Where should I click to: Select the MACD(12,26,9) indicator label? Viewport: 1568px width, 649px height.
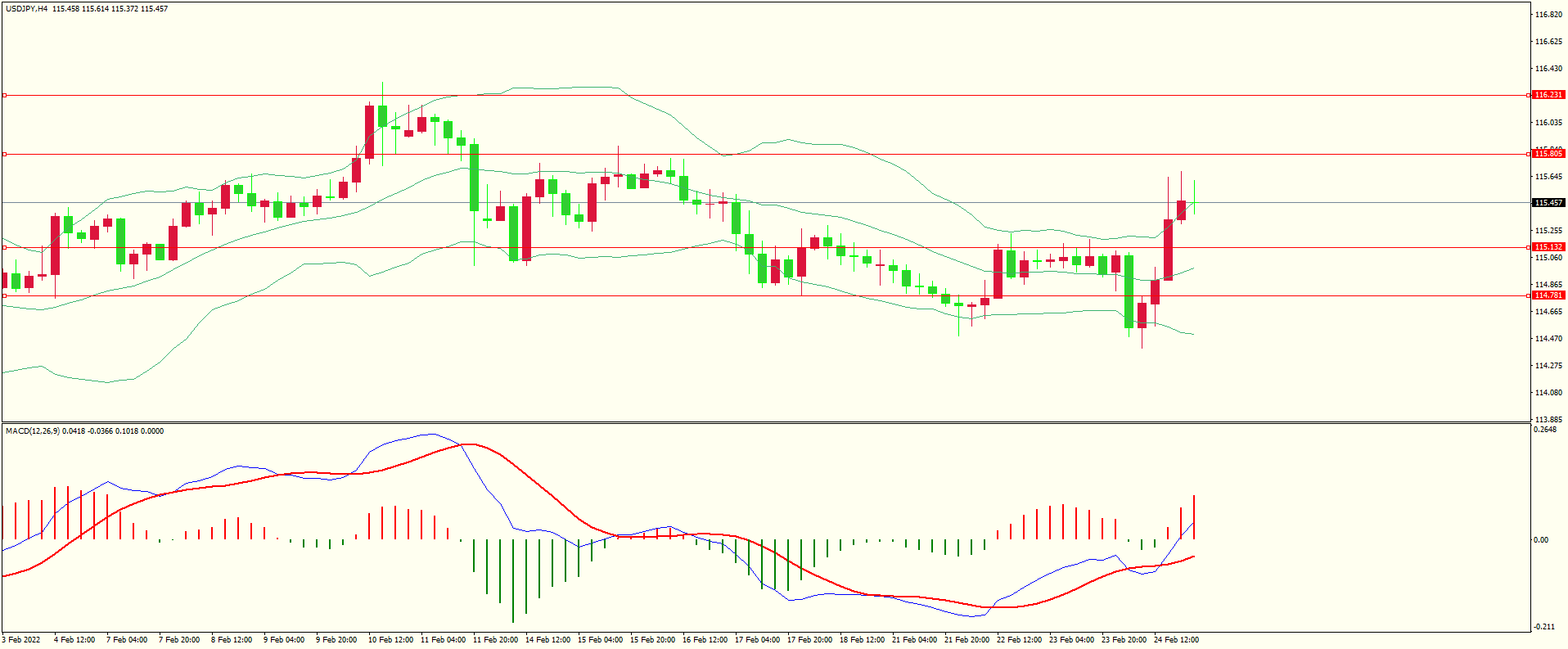[32, 431]
